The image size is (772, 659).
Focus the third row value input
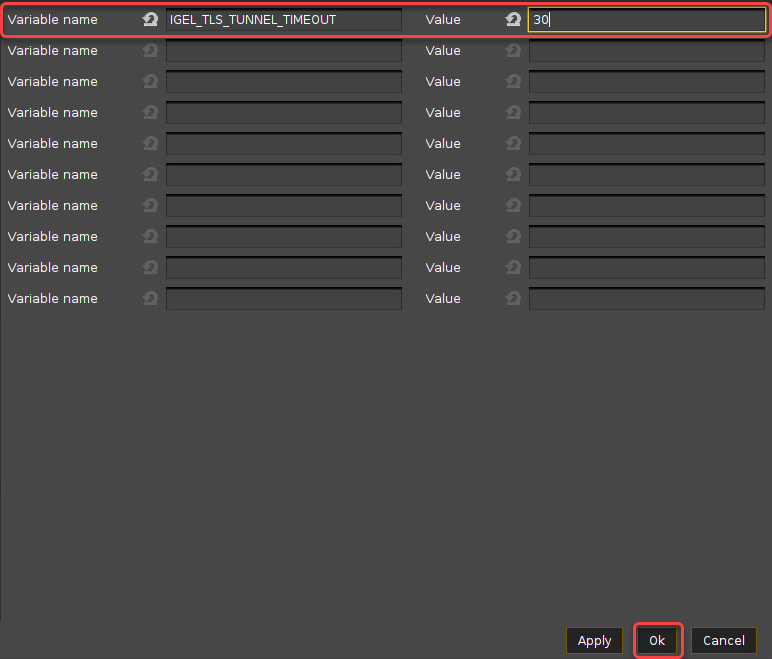coord(646,82)
